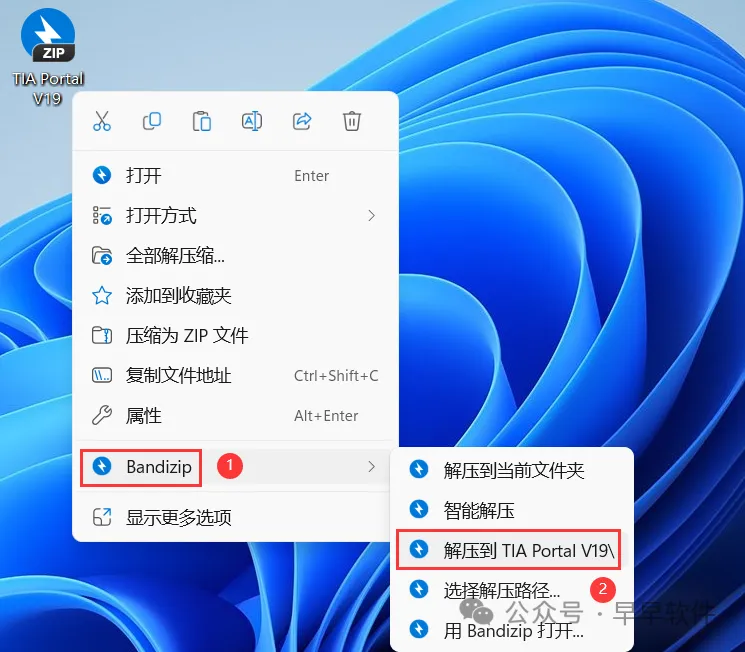This screenshot has width=745, height=652.
Task: Click the Copy icon in context menu
Action: [x=152, y=121]
